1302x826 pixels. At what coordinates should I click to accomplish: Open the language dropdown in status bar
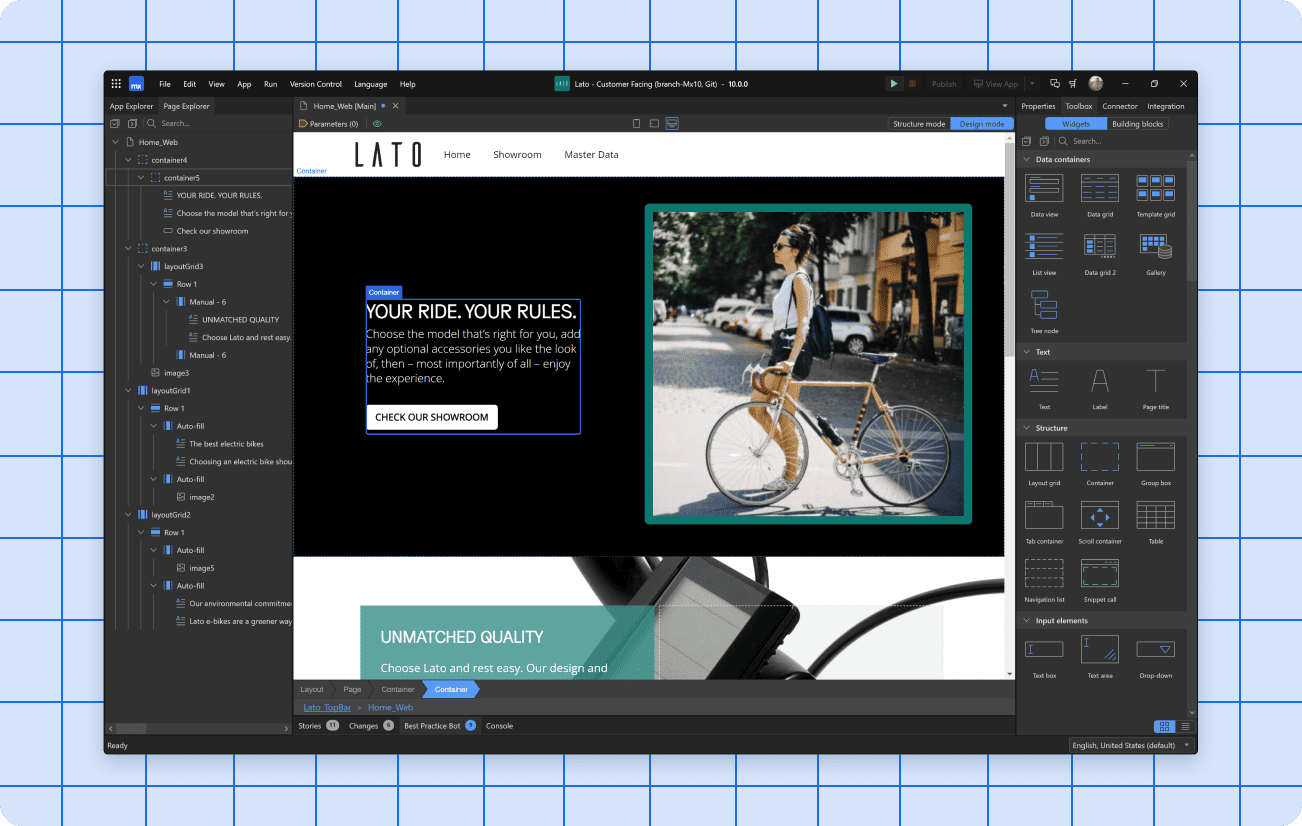(x=1187, y=745)
